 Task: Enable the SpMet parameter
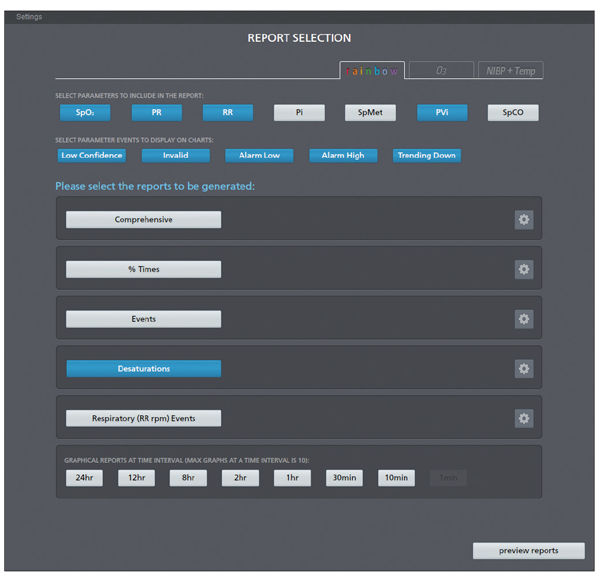tap(370, 113)
